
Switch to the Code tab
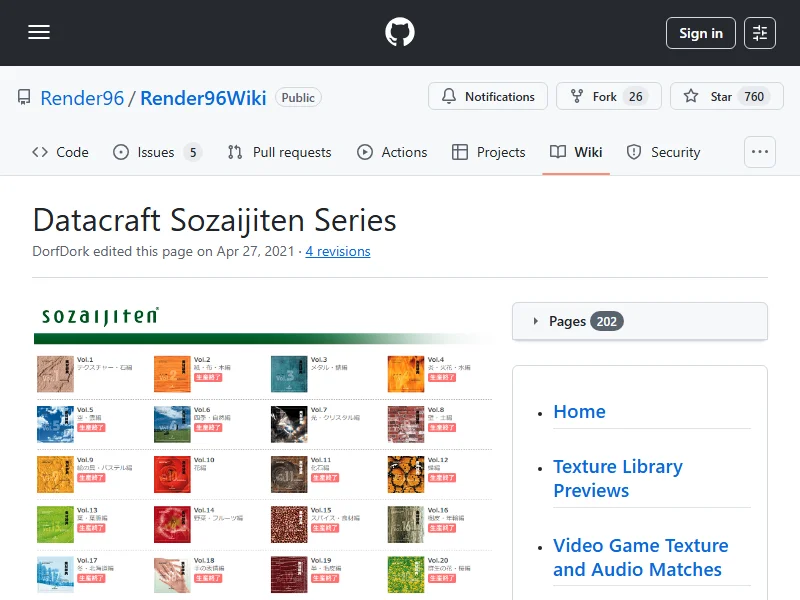60,152
